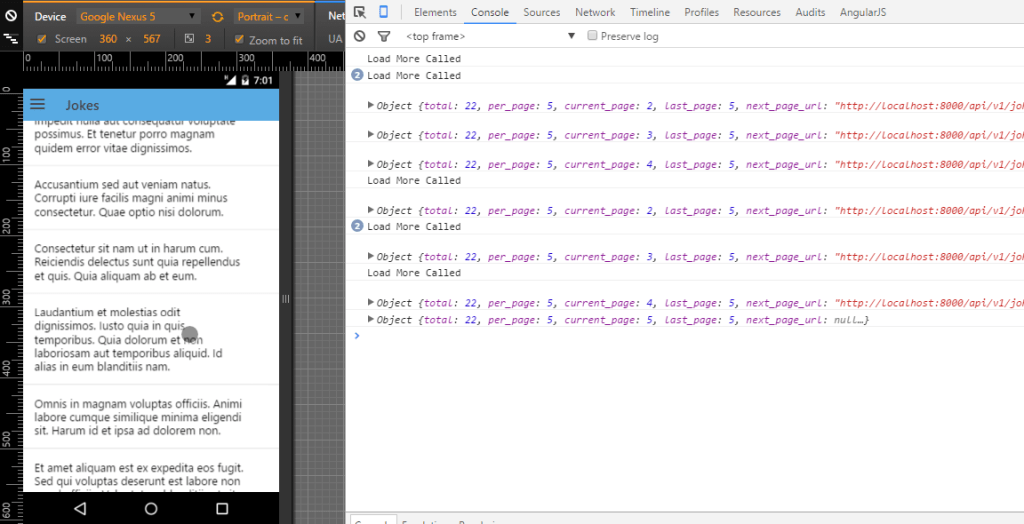This screenshot has height=524, width=1024.
Task: Expand the first logged Object with current_page 2
Action: click(371, 105)
